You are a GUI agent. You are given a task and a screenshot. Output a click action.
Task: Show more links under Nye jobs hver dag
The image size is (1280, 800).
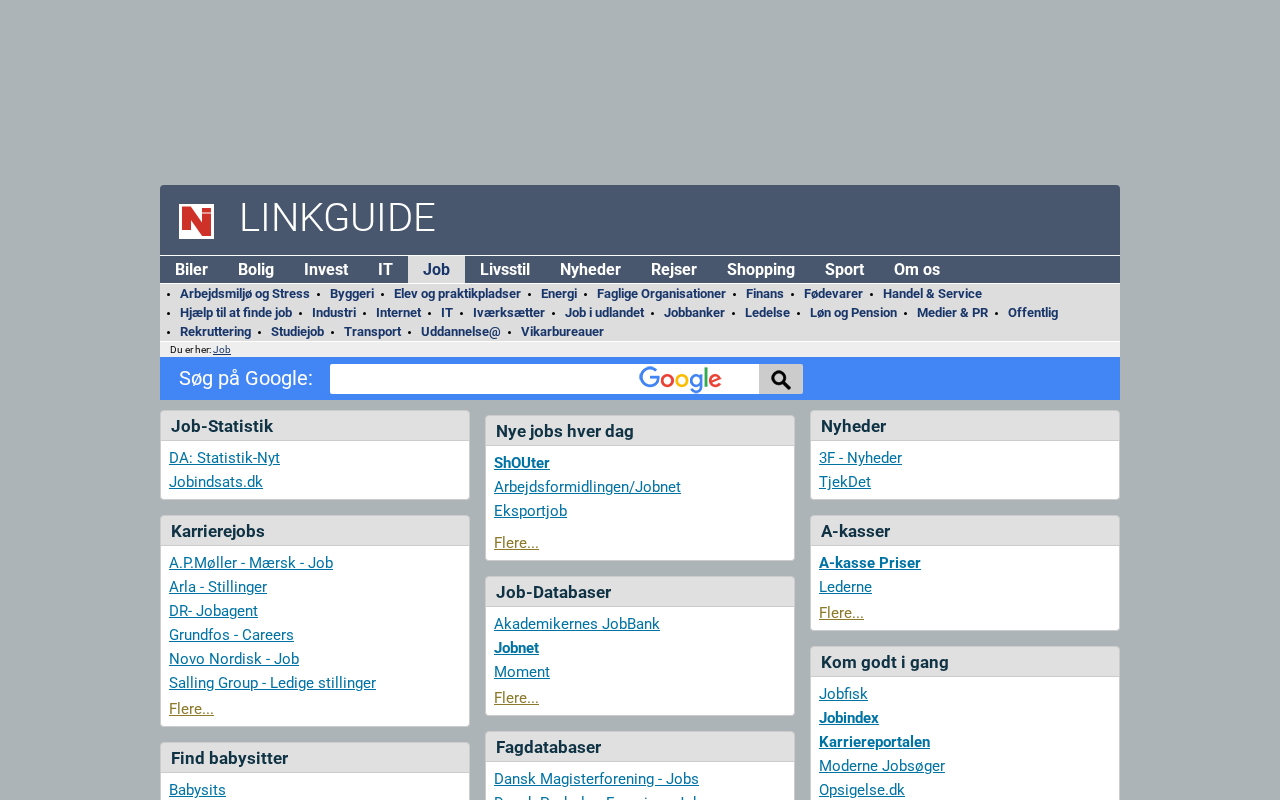point(516,543)
